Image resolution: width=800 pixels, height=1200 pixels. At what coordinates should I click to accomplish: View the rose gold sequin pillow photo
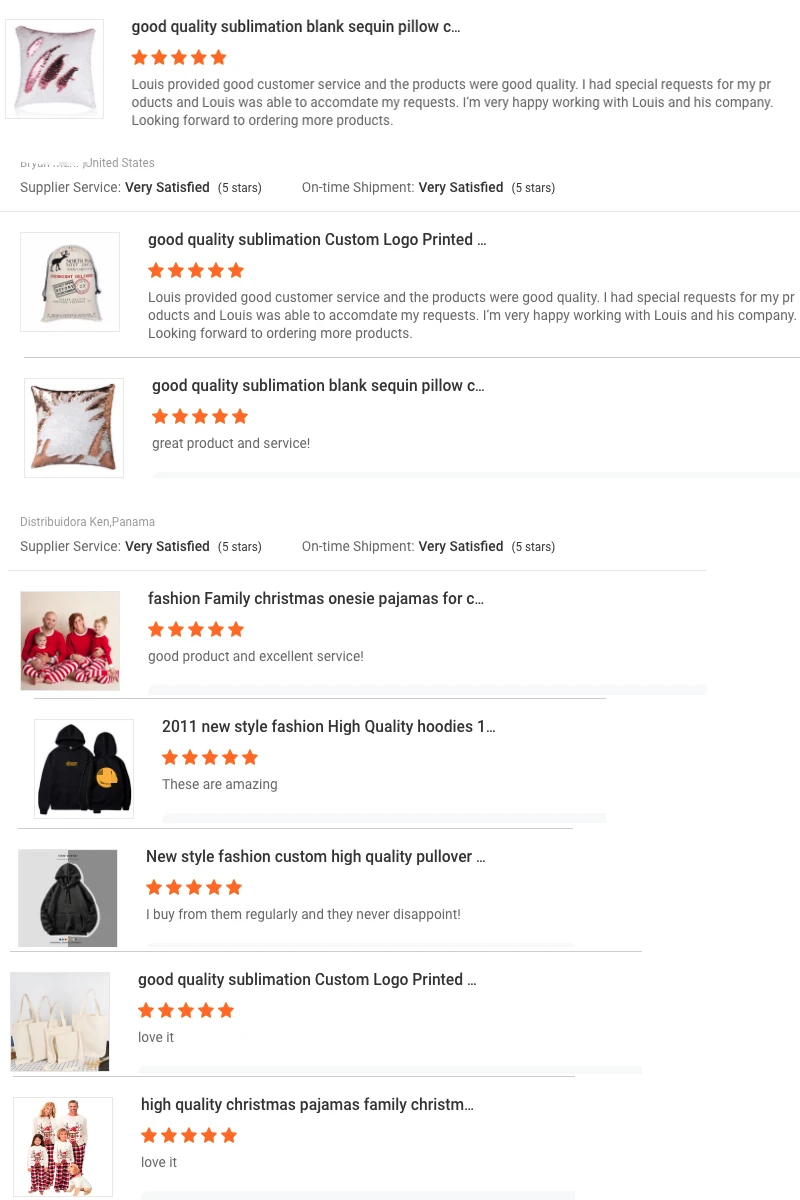[x=74, y=427]
